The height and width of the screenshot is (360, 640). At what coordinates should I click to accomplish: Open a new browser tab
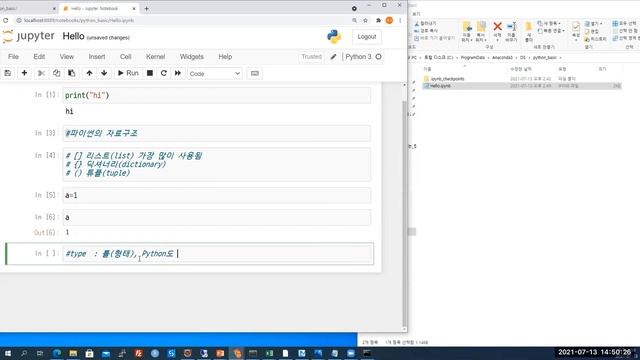click(x=147, y=8)
